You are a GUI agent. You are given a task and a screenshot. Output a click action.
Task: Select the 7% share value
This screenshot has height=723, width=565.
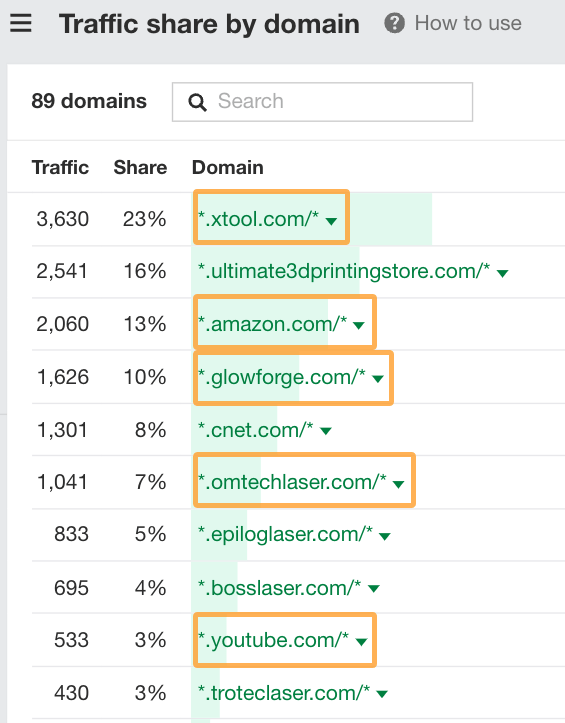[x=150, y=482]
